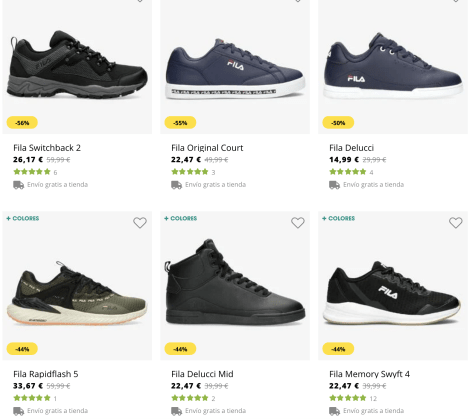Open the Fila Switchback 2 product link
Image resolution: width=475 pixels, height=419 pixels.
click(47, 148)
